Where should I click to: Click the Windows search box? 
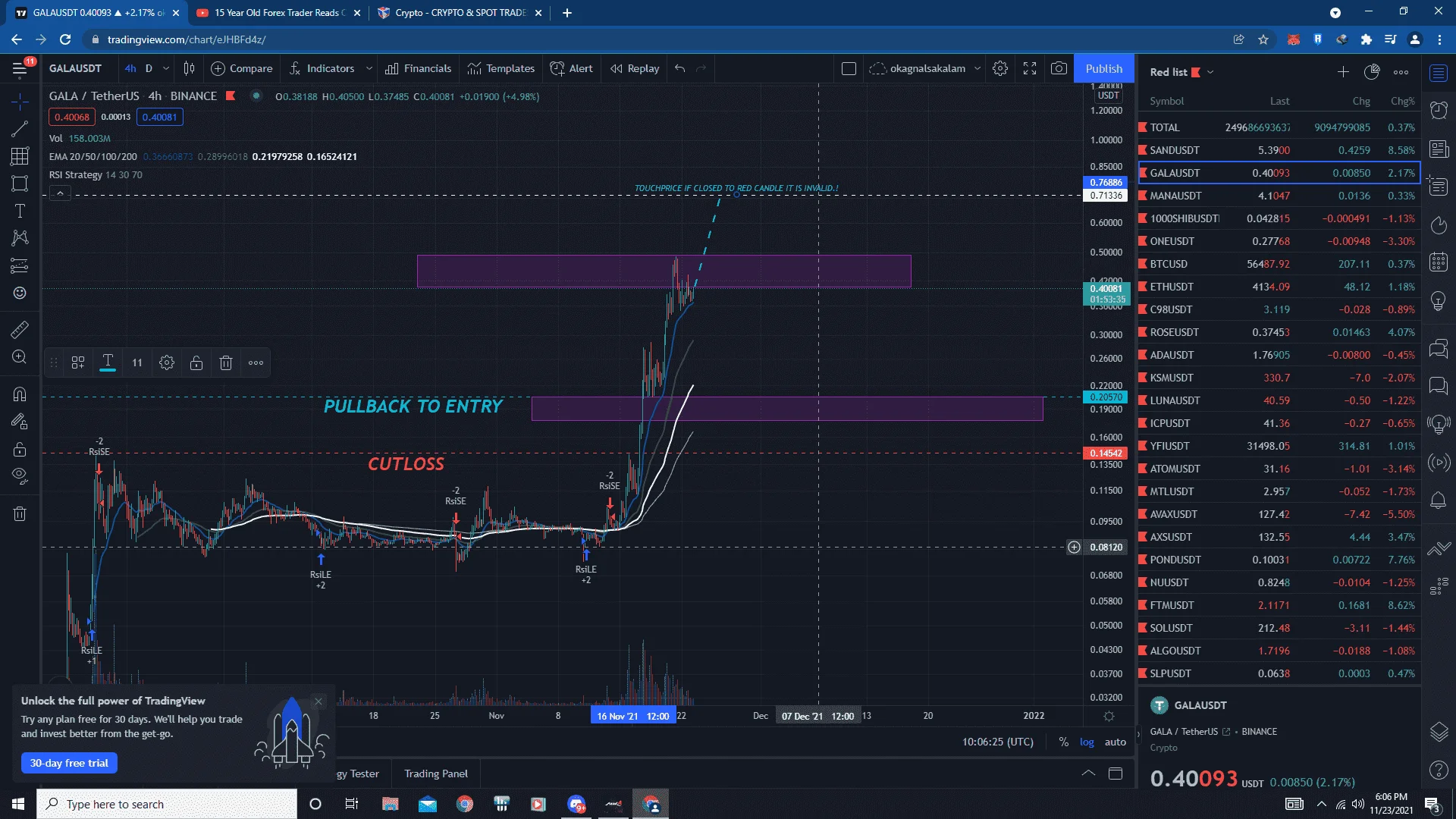click(167, 804)
